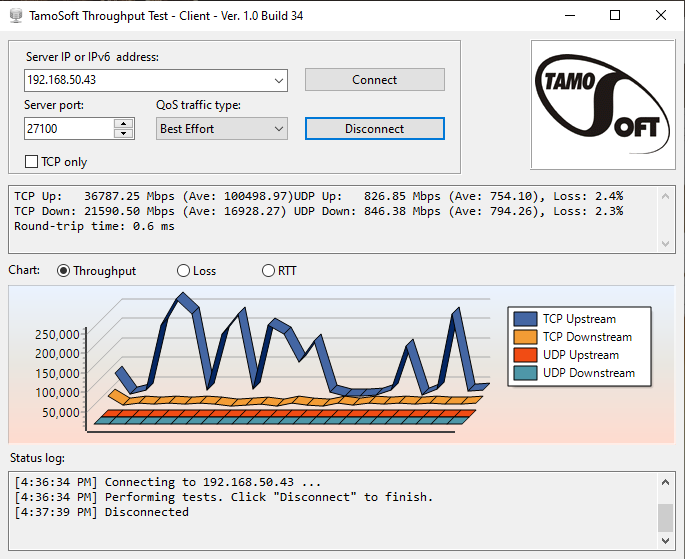Click the TamoSoft logo image
This screenshot has height=559, width=685.
click(601, 105)
